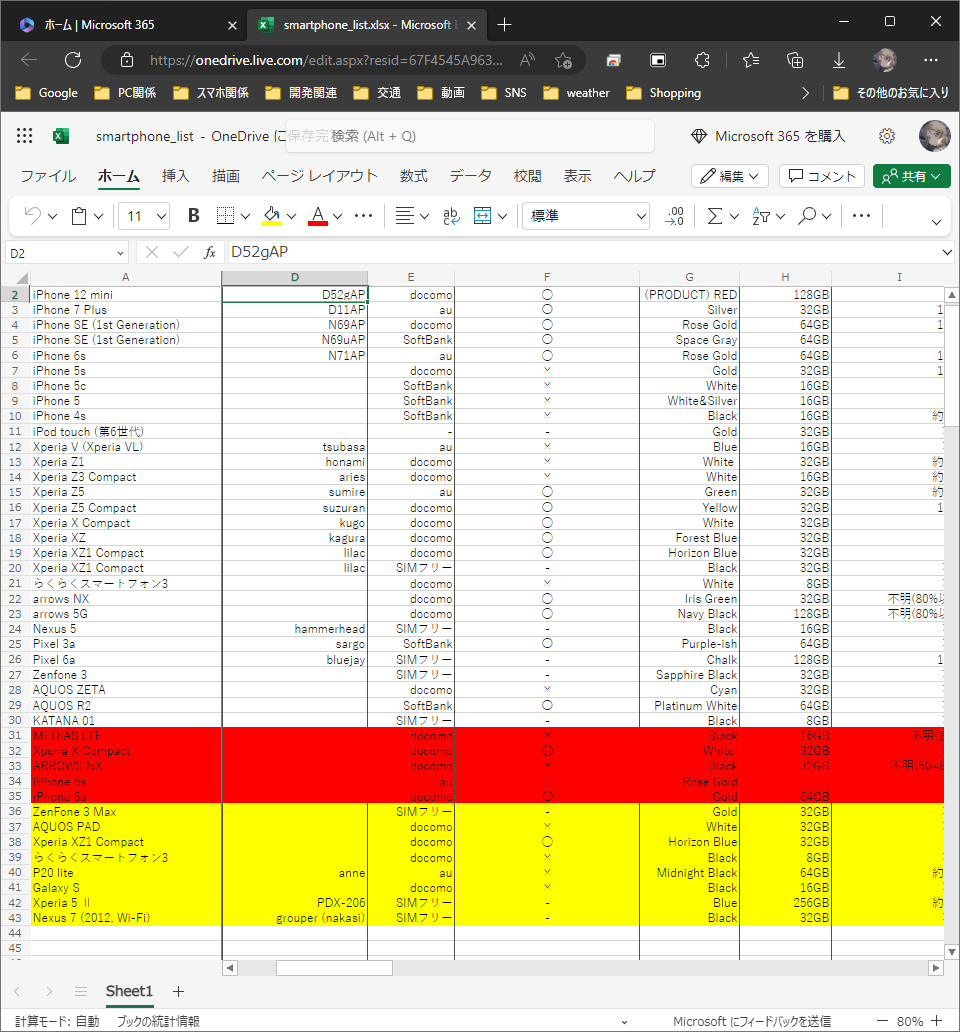Open more font options ellipsis
The width and height of the screenshot is (960, 1032).
[x=363, y=215]
